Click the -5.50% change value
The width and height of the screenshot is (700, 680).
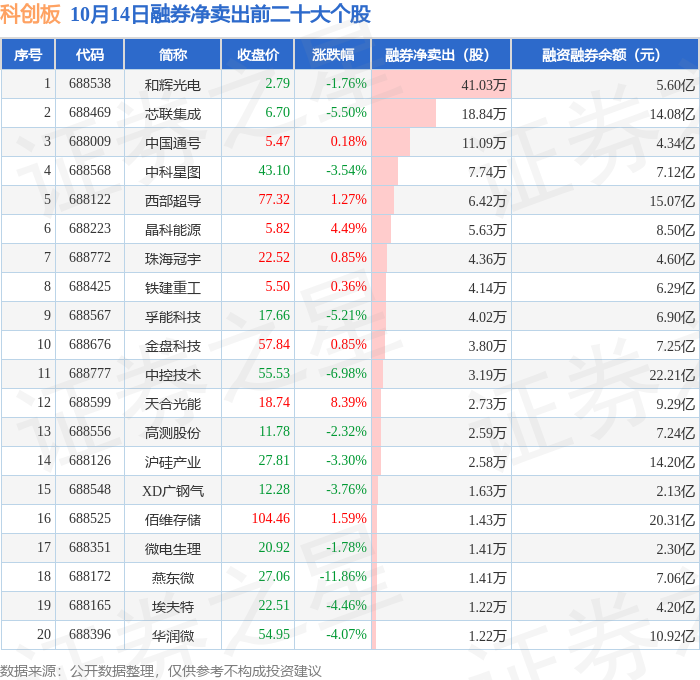346,113
